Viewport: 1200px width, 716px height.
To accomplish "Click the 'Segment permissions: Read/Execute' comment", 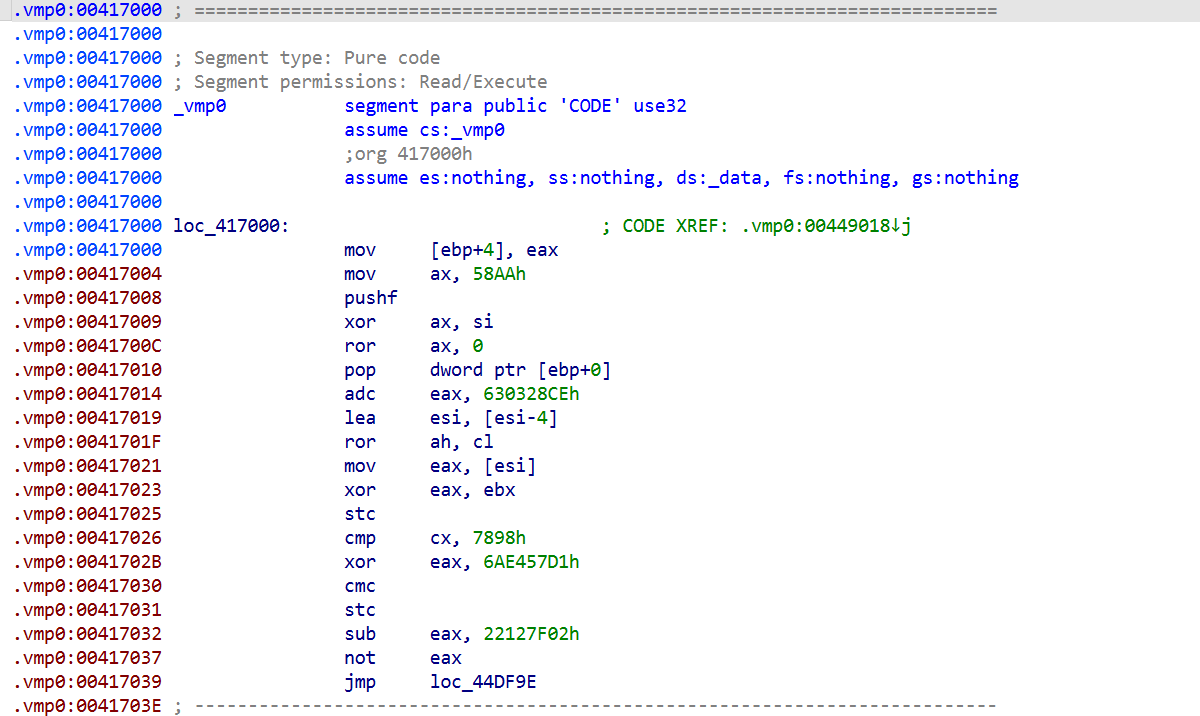I will 370,82.
